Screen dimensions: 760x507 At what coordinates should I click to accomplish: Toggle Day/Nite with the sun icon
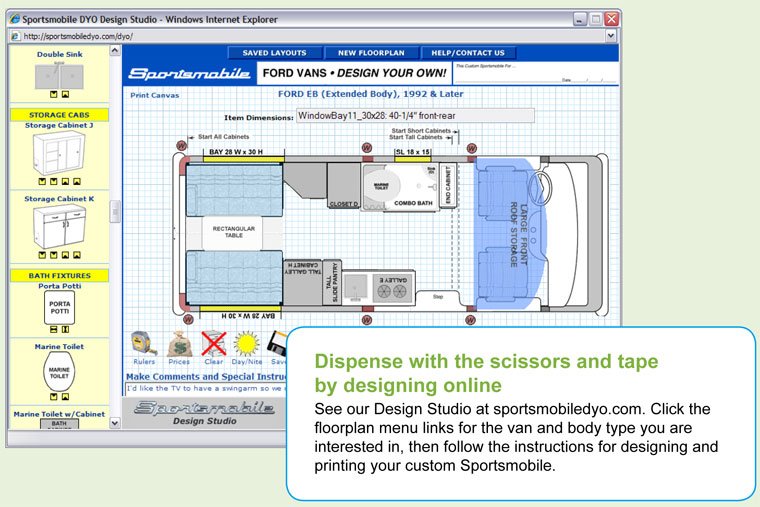[x=247, y=343]
